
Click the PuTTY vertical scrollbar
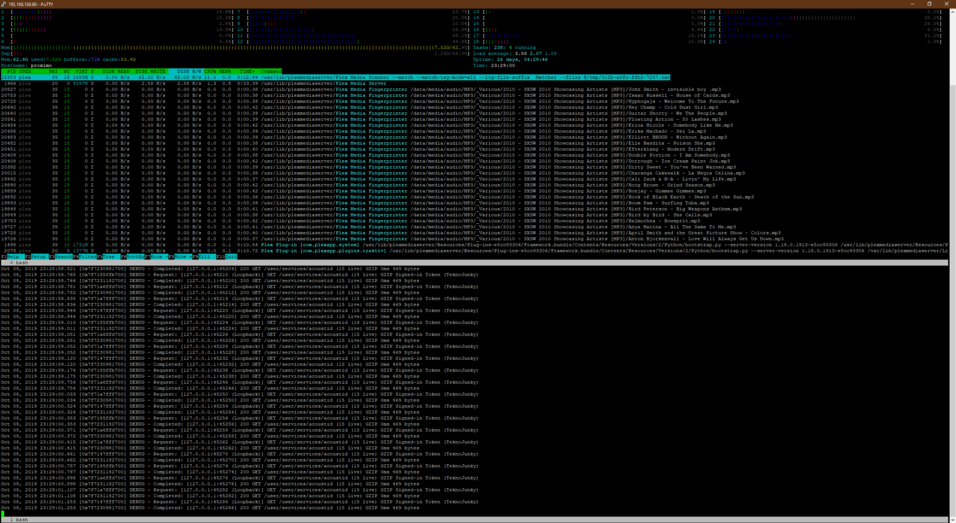pyautogui.click(x=952, y=265)
